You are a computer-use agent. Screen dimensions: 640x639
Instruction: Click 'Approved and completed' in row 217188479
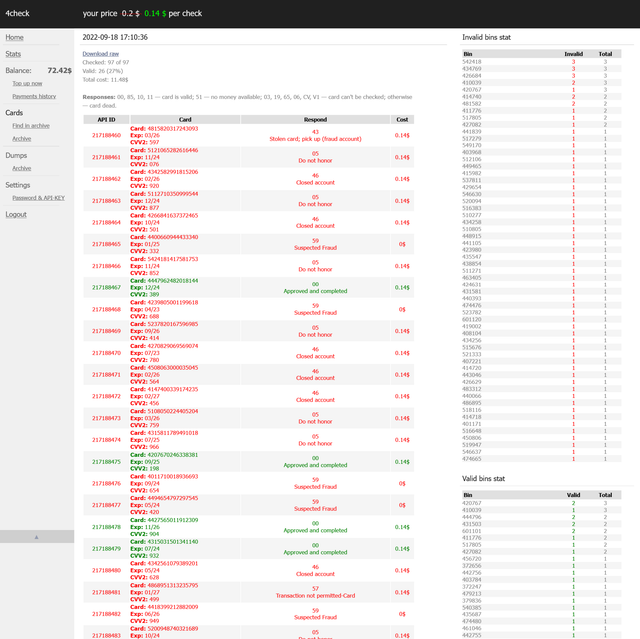click(x=315, y=552)
